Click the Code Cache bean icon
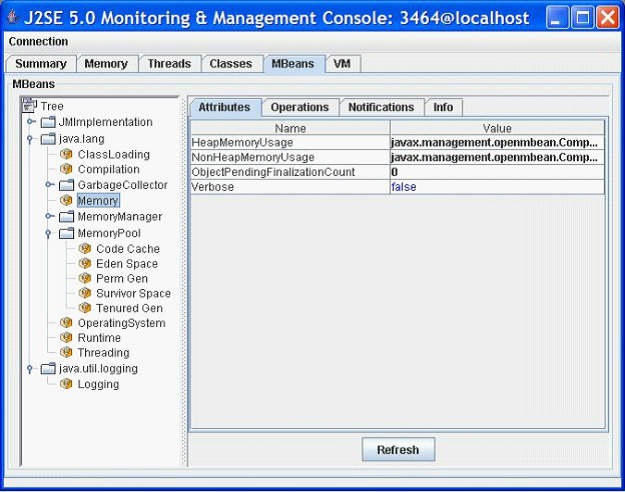 click(x=85, y=248)
